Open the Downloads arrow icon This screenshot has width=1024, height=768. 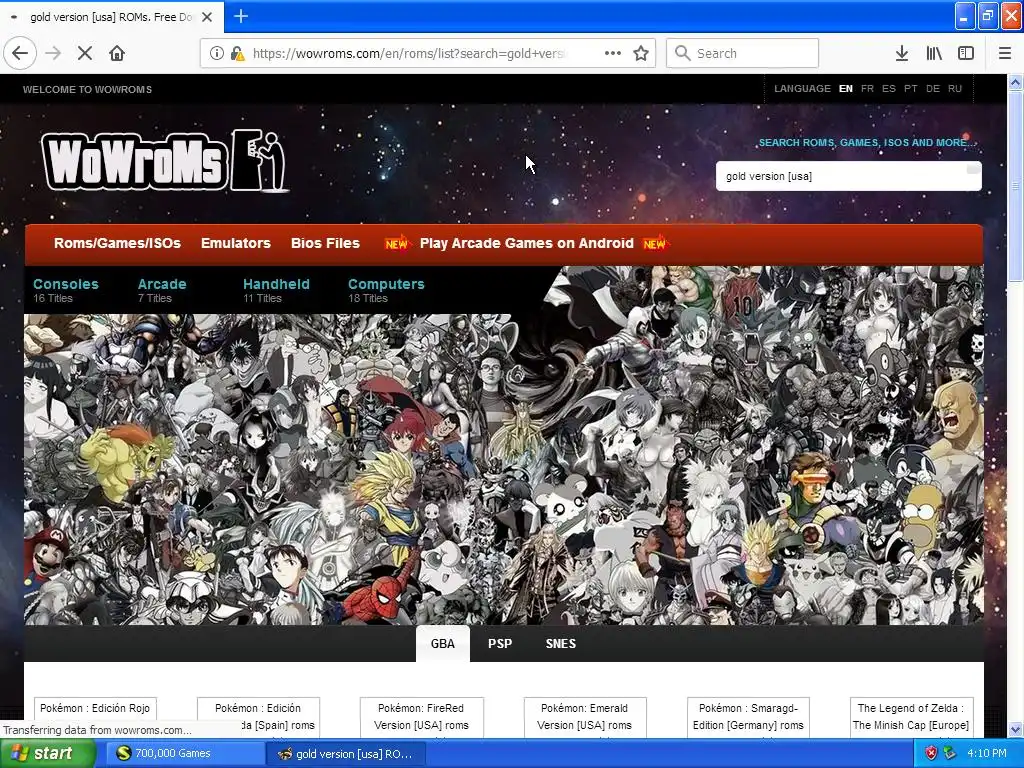click(x=902, y=53)
